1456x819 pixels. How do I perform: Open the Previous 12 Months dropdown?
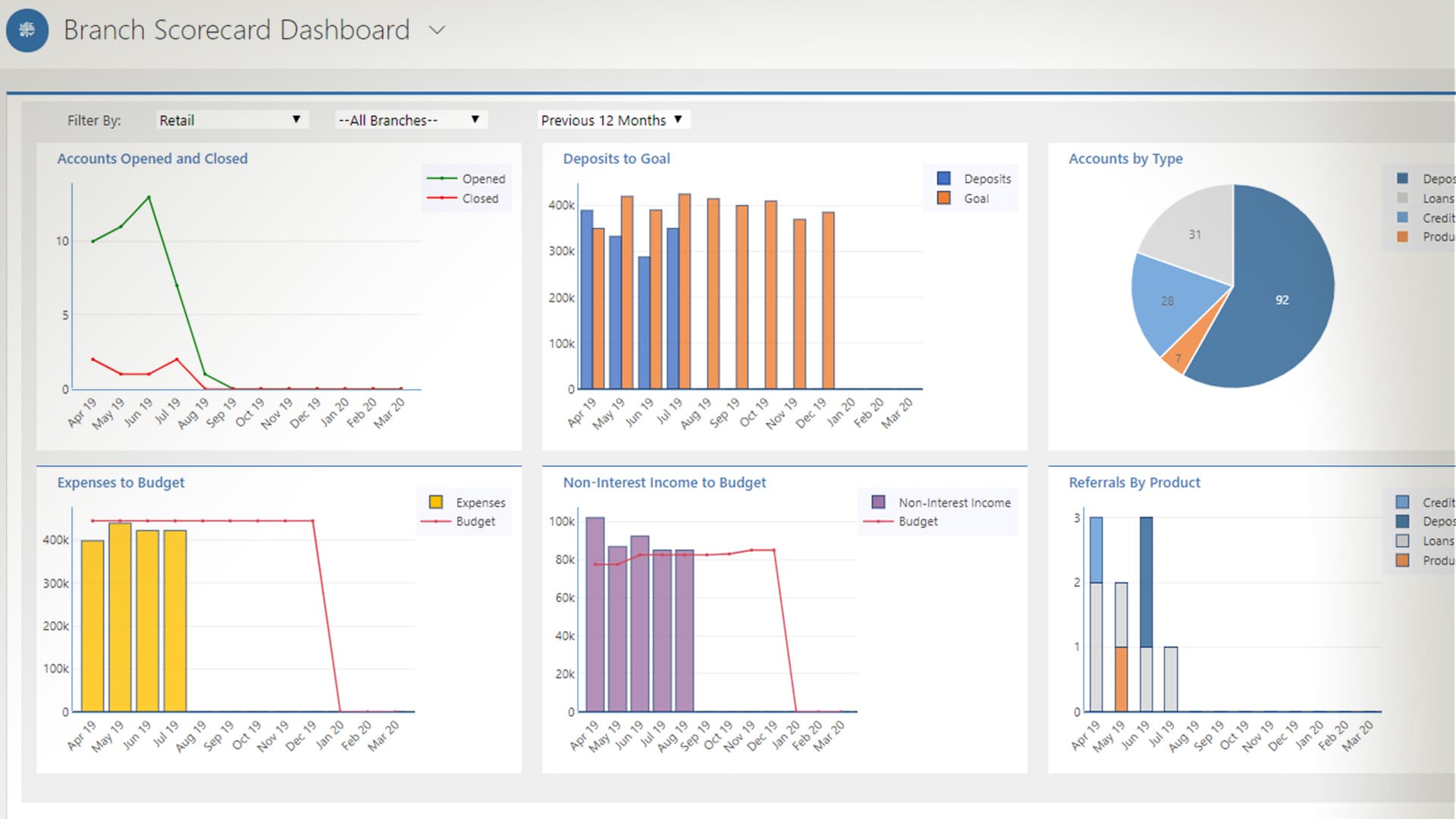[611, 119]
